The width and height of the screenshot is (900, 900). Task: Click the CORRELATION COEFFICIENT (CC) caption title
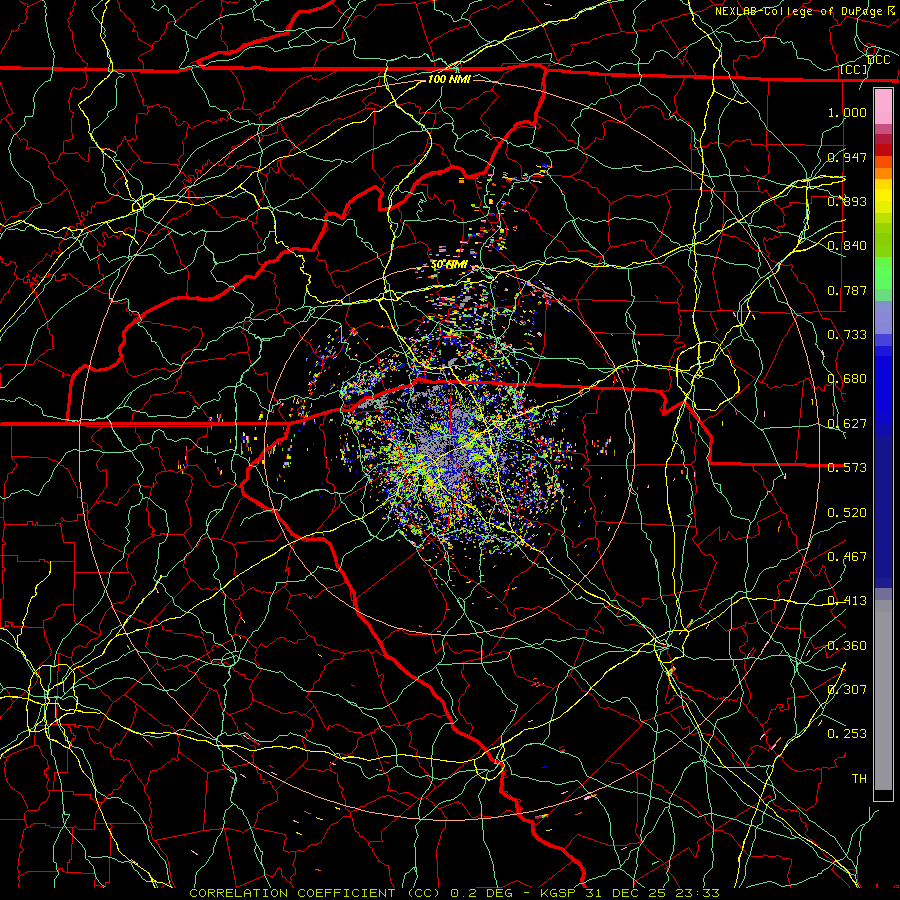click(x=315, y=893)
